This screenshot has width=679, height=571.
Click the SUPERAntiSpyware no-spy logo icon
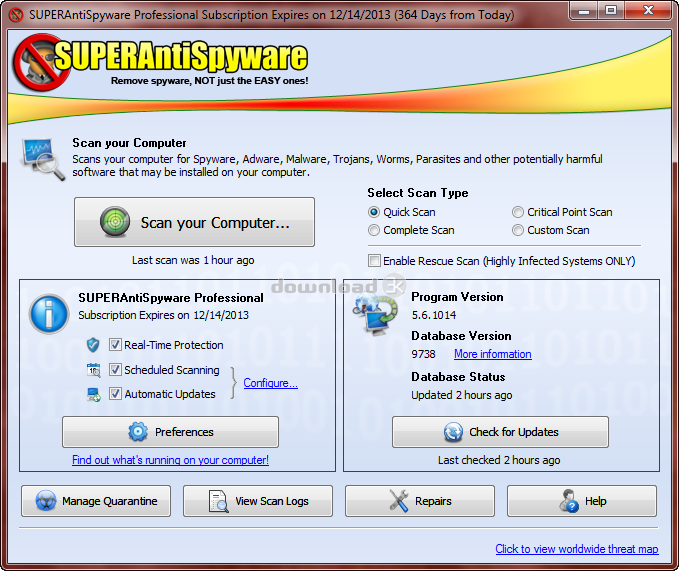click(41, 63)
